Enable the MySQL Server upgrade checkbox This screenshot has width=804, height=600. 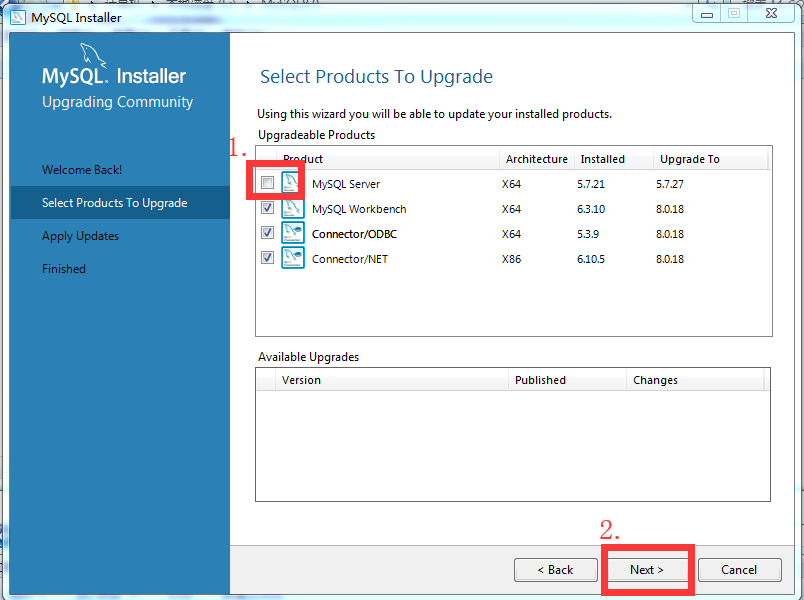click(x=267, y=182)
